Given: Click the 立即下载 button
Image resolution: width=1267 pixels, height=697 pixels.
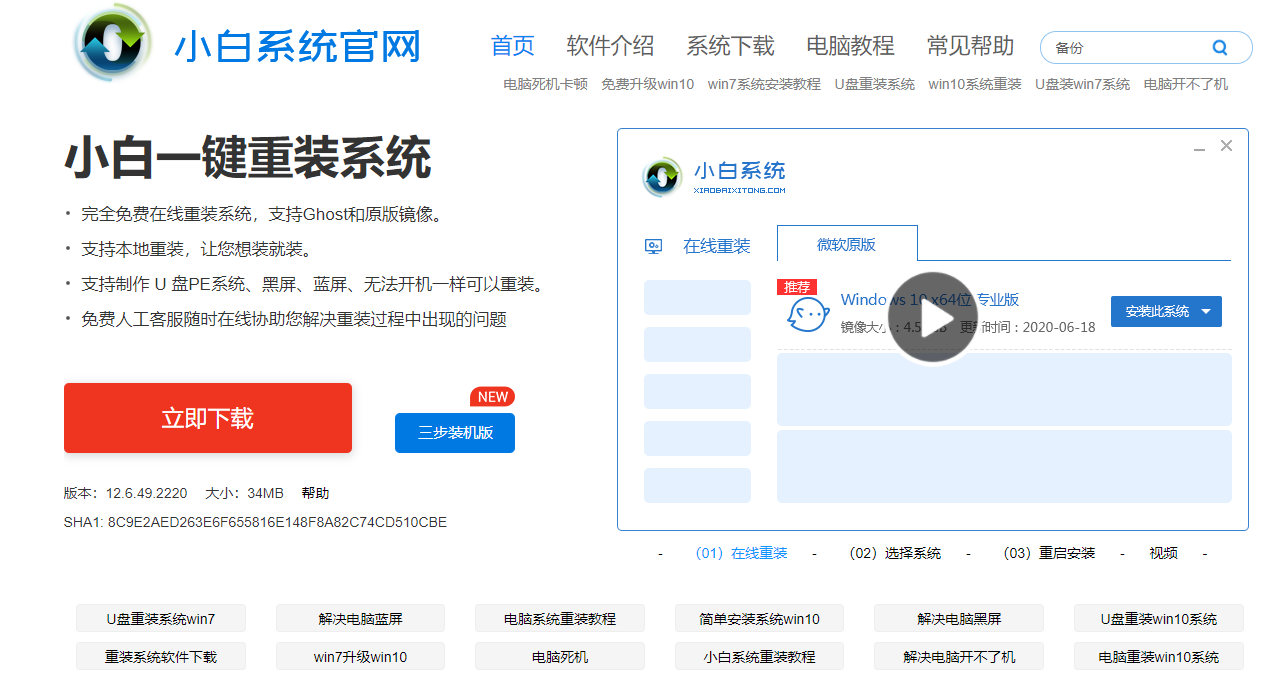Looking at the screenshot, I should 208,418.
